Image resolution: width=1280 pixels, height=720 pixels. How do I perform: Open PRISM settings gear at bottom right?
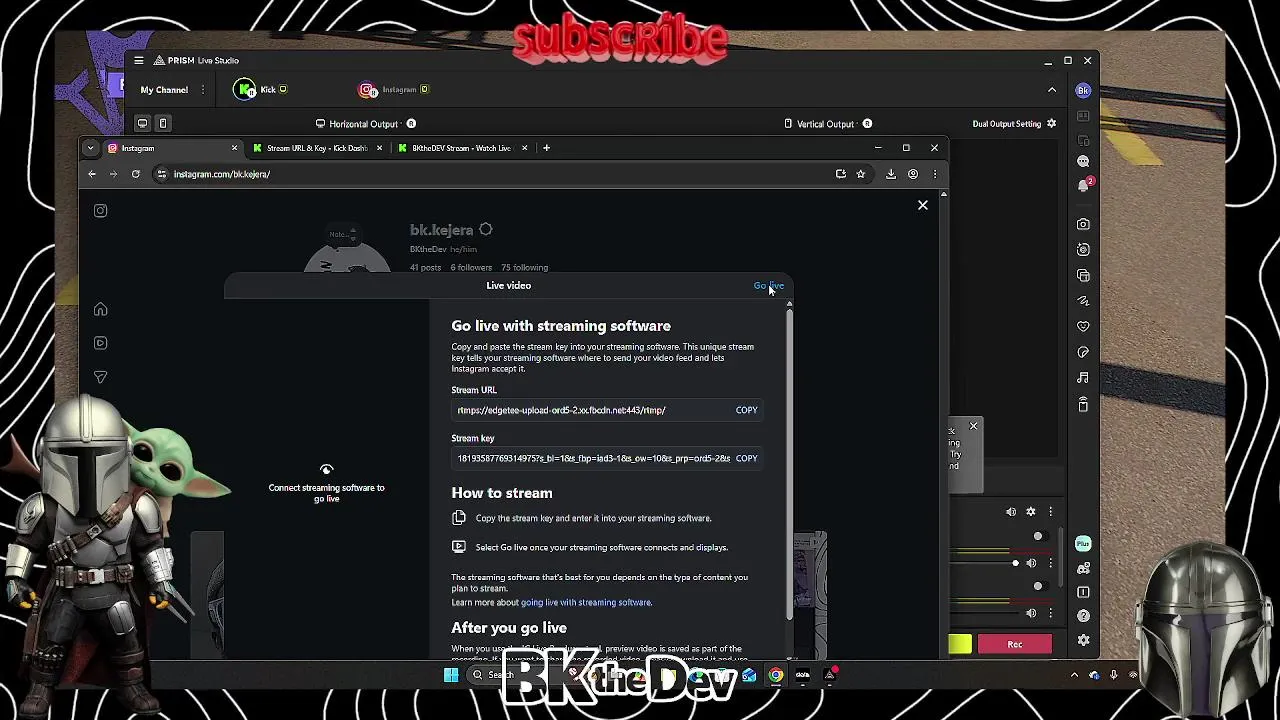pyautogui.click(x=1083, y=640)
